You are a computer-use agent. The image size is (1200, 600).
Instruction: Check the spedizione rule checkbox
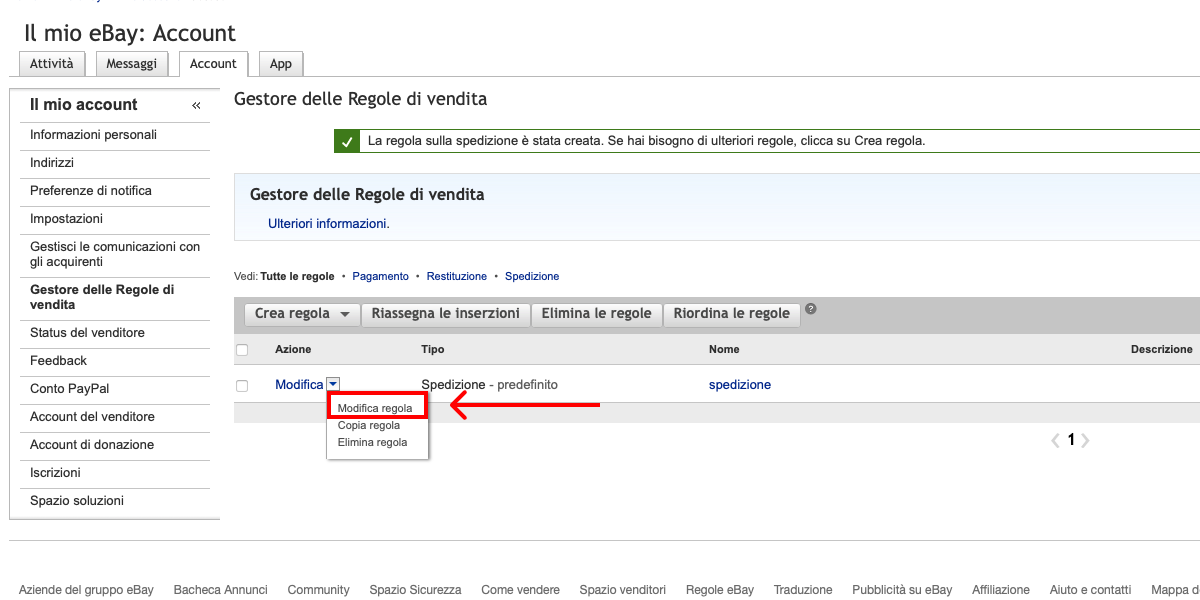[242, 385]
